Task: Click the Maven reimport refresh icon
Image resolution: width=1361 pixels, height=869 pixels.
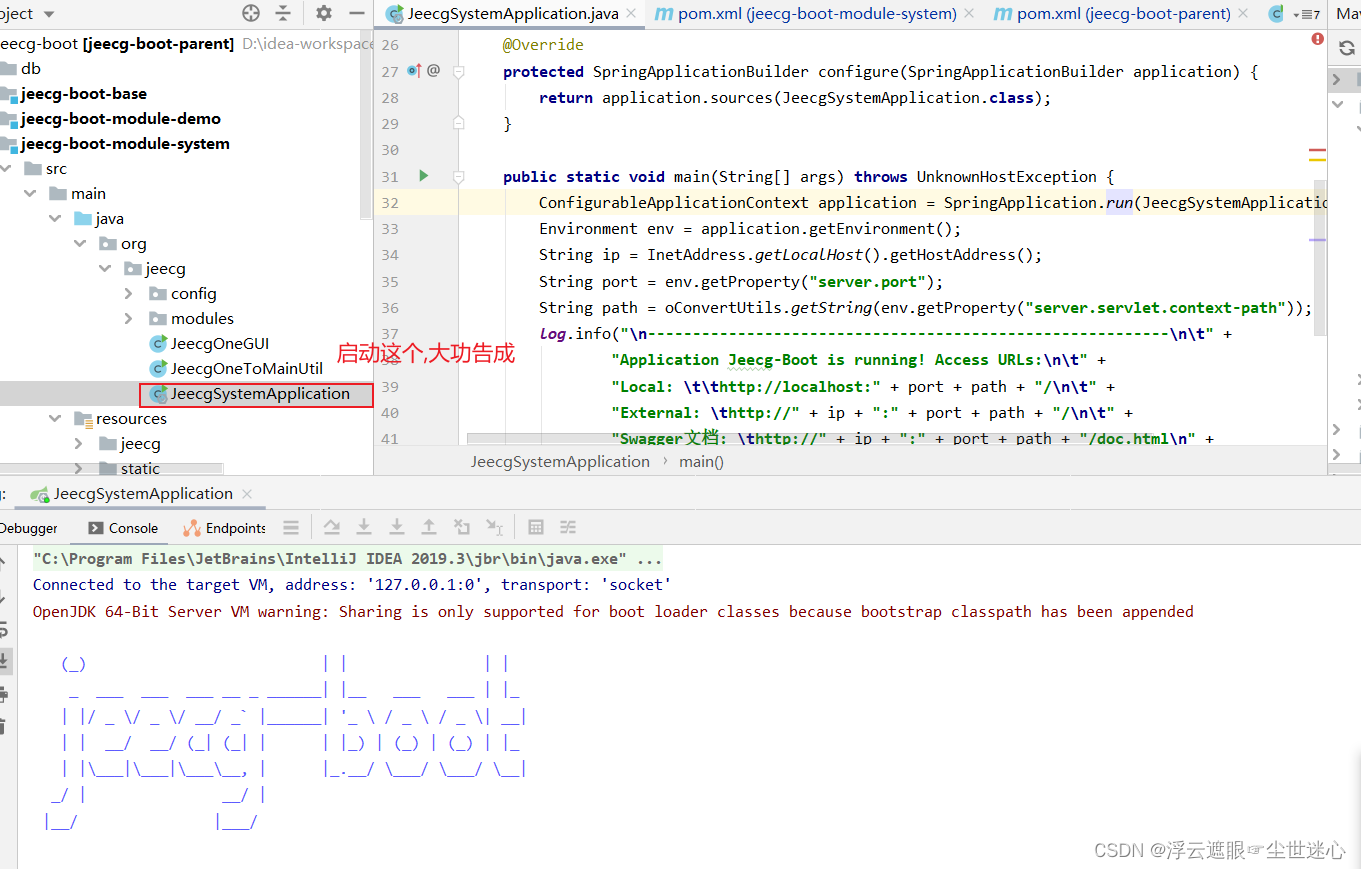Action: 1346,47
